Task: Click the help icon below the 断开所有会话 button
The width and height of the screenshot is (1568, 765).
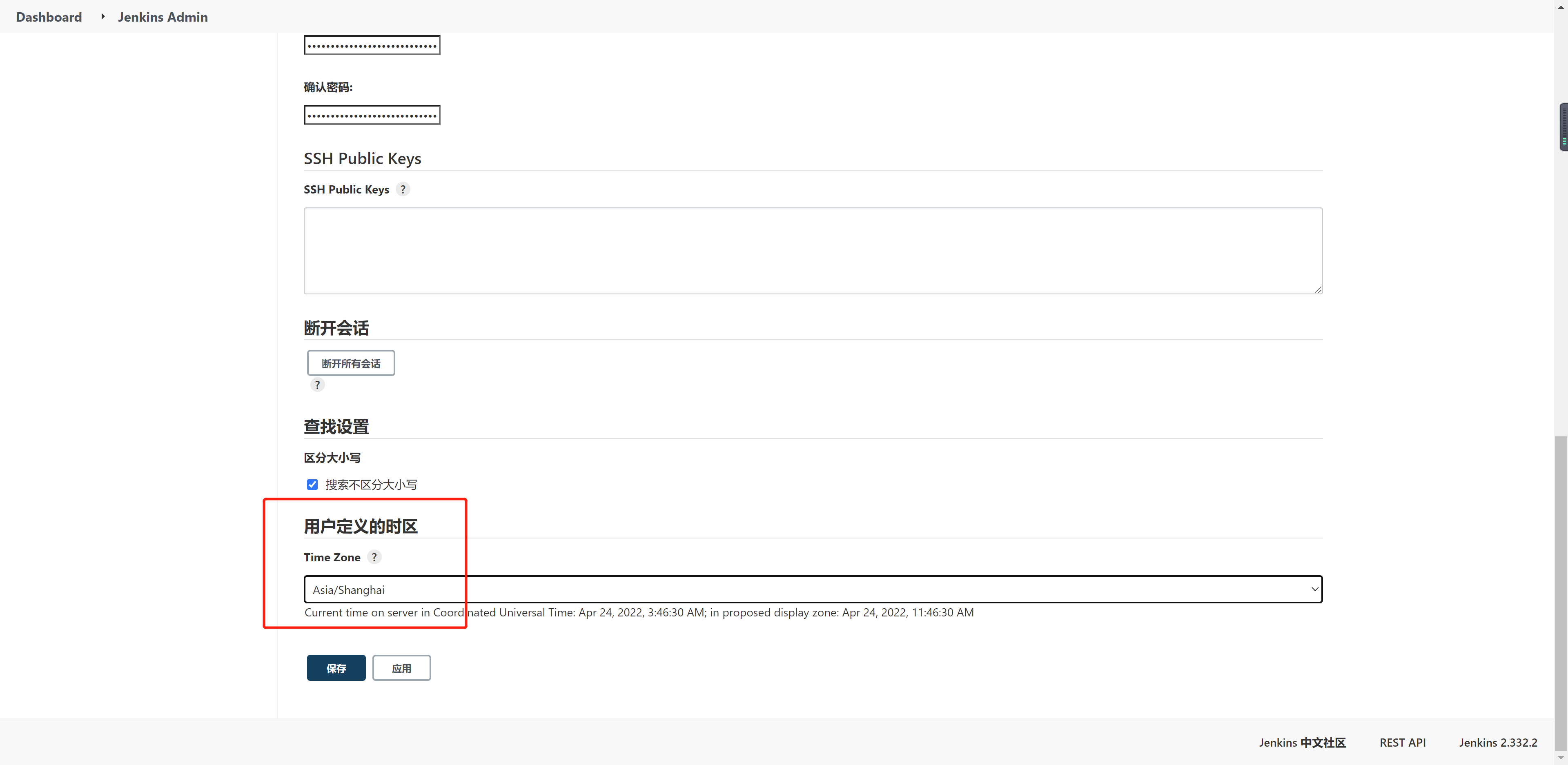Action: pyautogui.click(x=317, y=385)
